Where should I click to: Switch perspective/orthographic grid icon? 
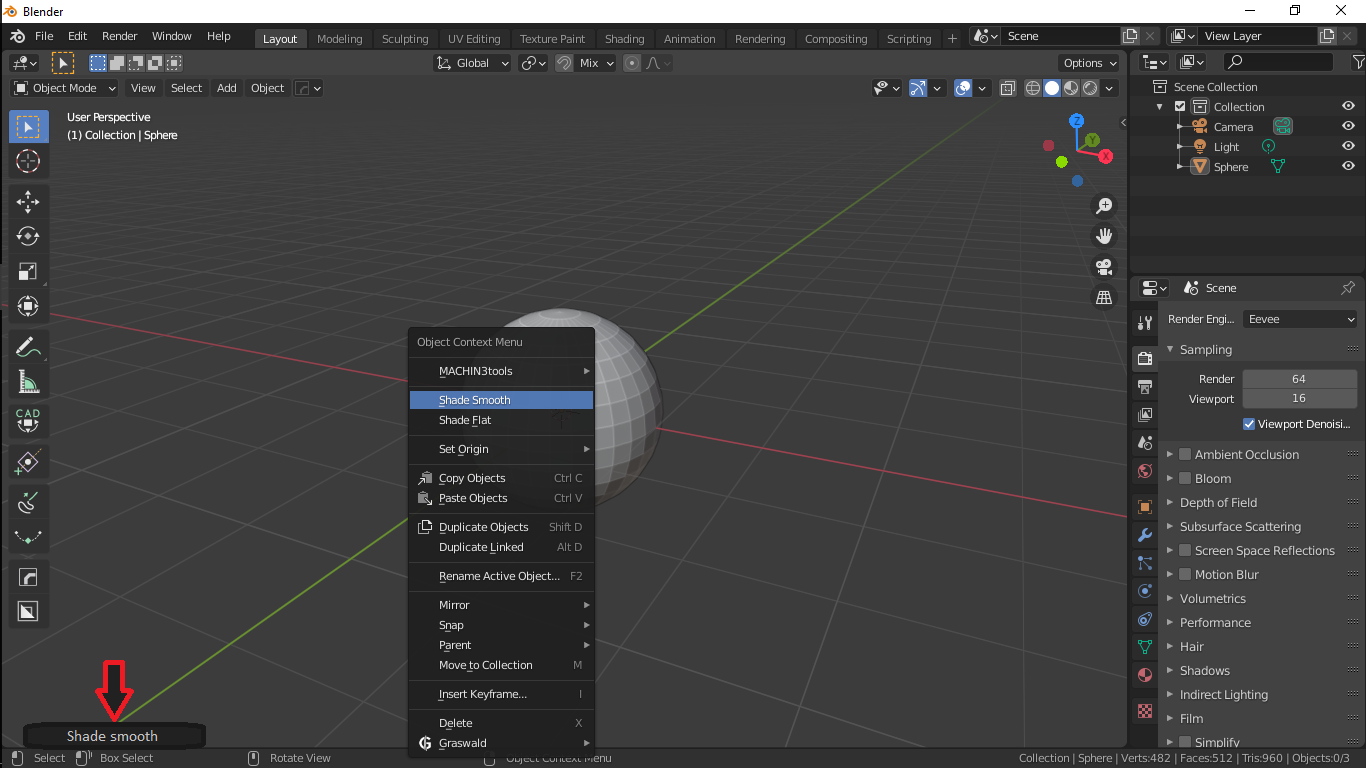pyautogui.click(x=1104, y=298)
